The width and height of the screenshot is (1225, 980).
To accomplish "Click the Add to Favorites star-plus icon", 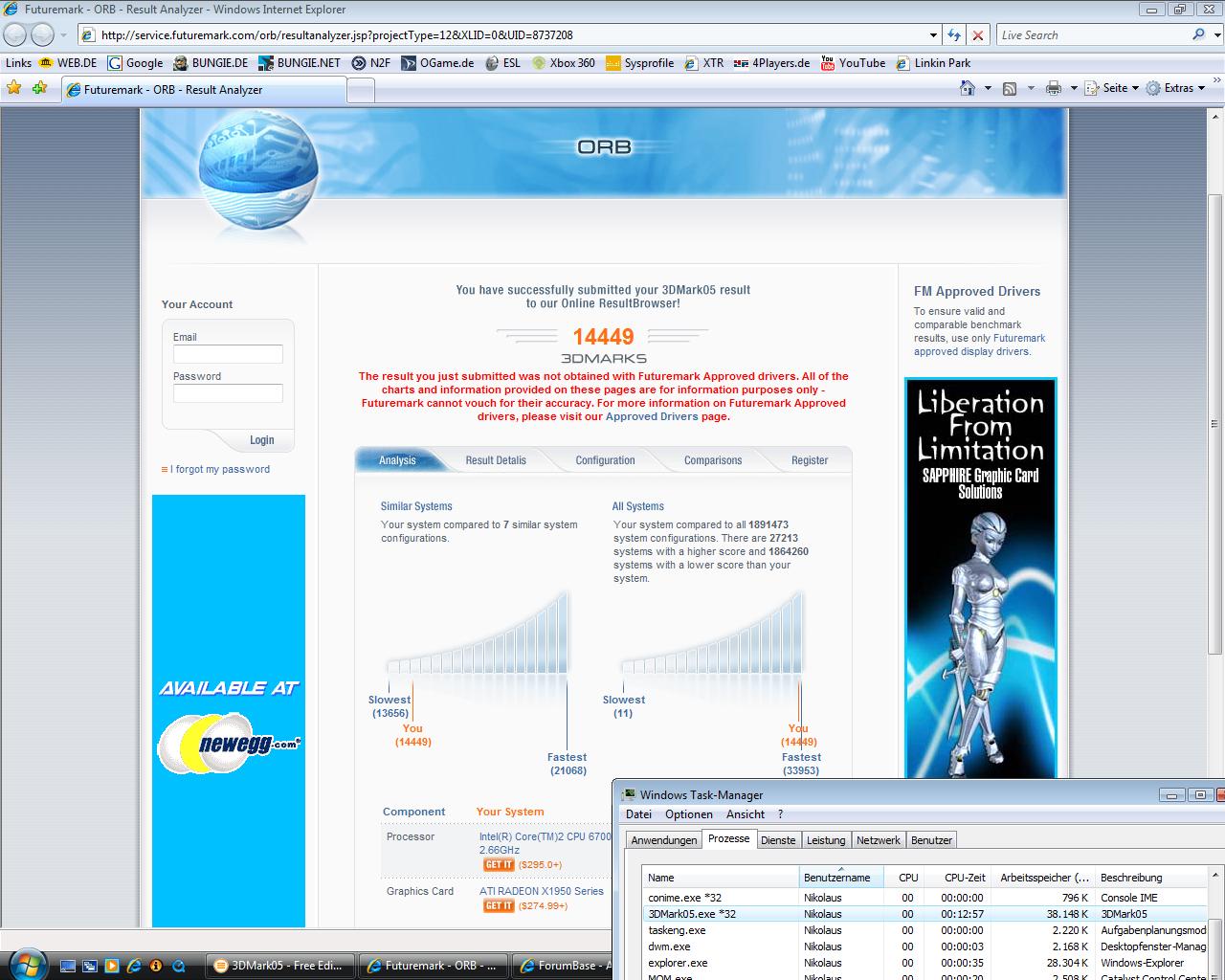I will tap(39, 88).
